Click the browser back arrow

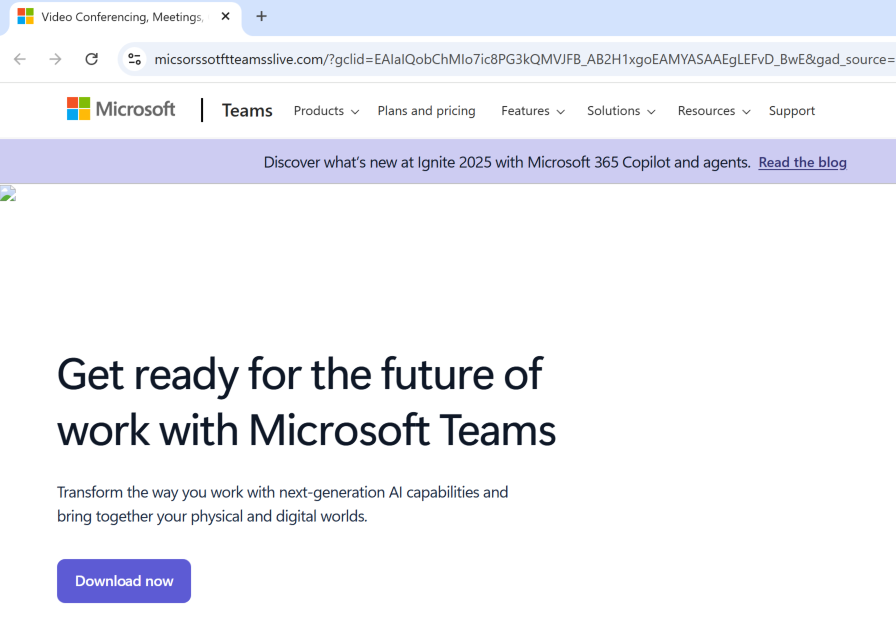20,59
